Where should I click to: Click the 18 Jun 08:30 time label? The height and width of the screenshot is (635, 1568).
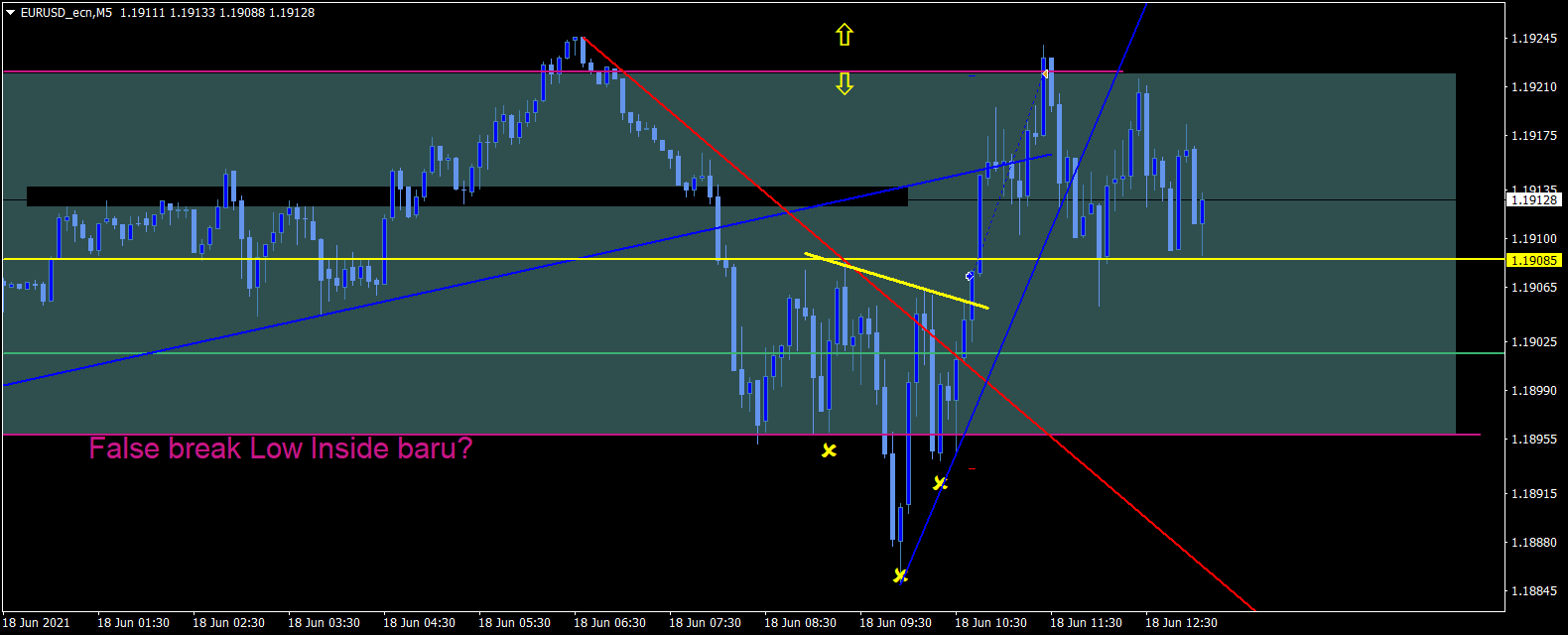(x=800, y=623)
